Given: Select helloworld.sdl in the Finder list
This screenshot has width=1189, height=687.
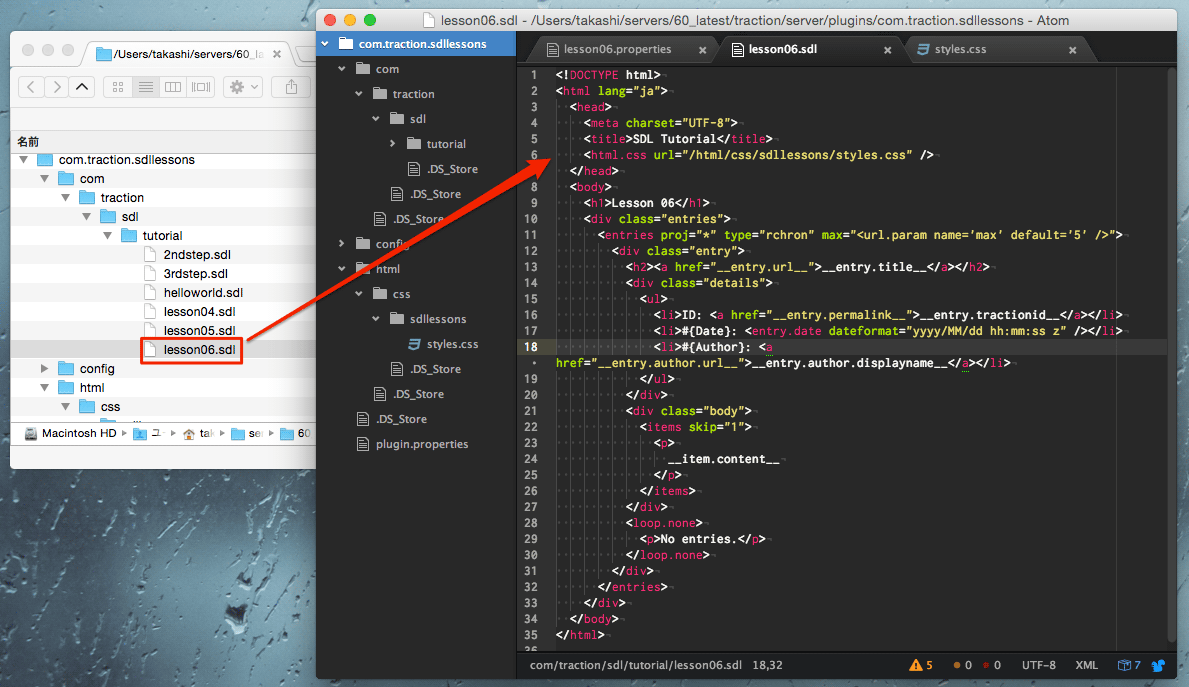Looking at the screenshot, I should pyautogui.click(x=203, y=293).
